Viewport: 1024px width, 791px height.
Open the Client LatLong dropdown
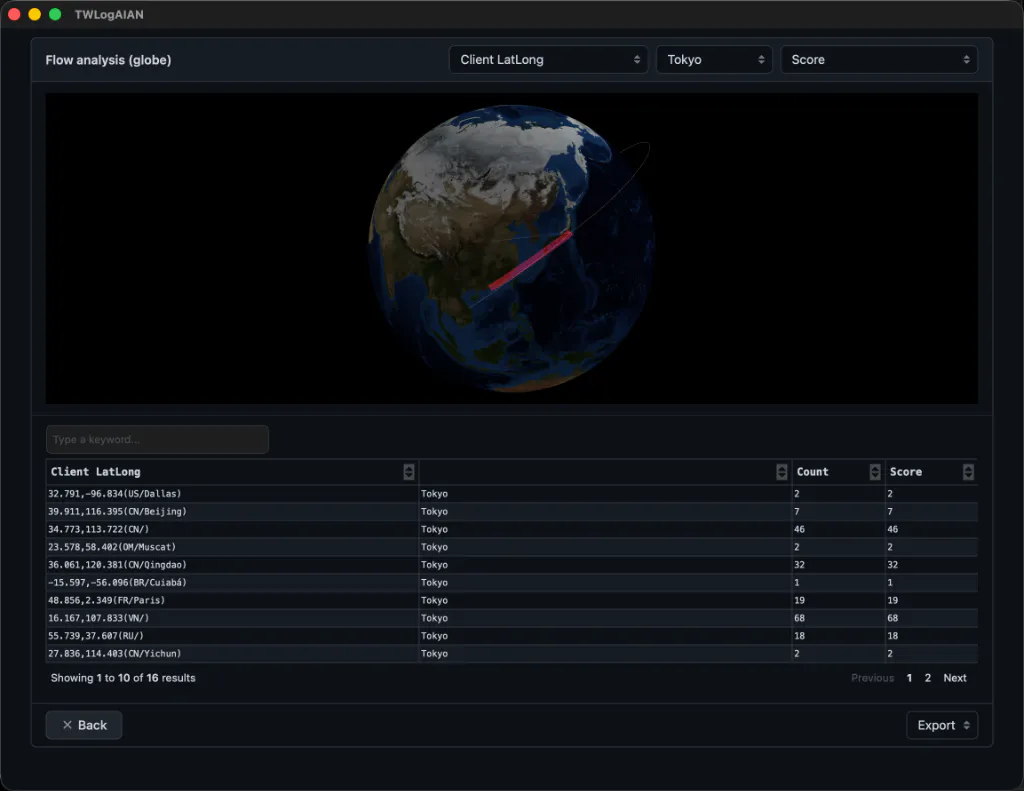coord(549,59)
